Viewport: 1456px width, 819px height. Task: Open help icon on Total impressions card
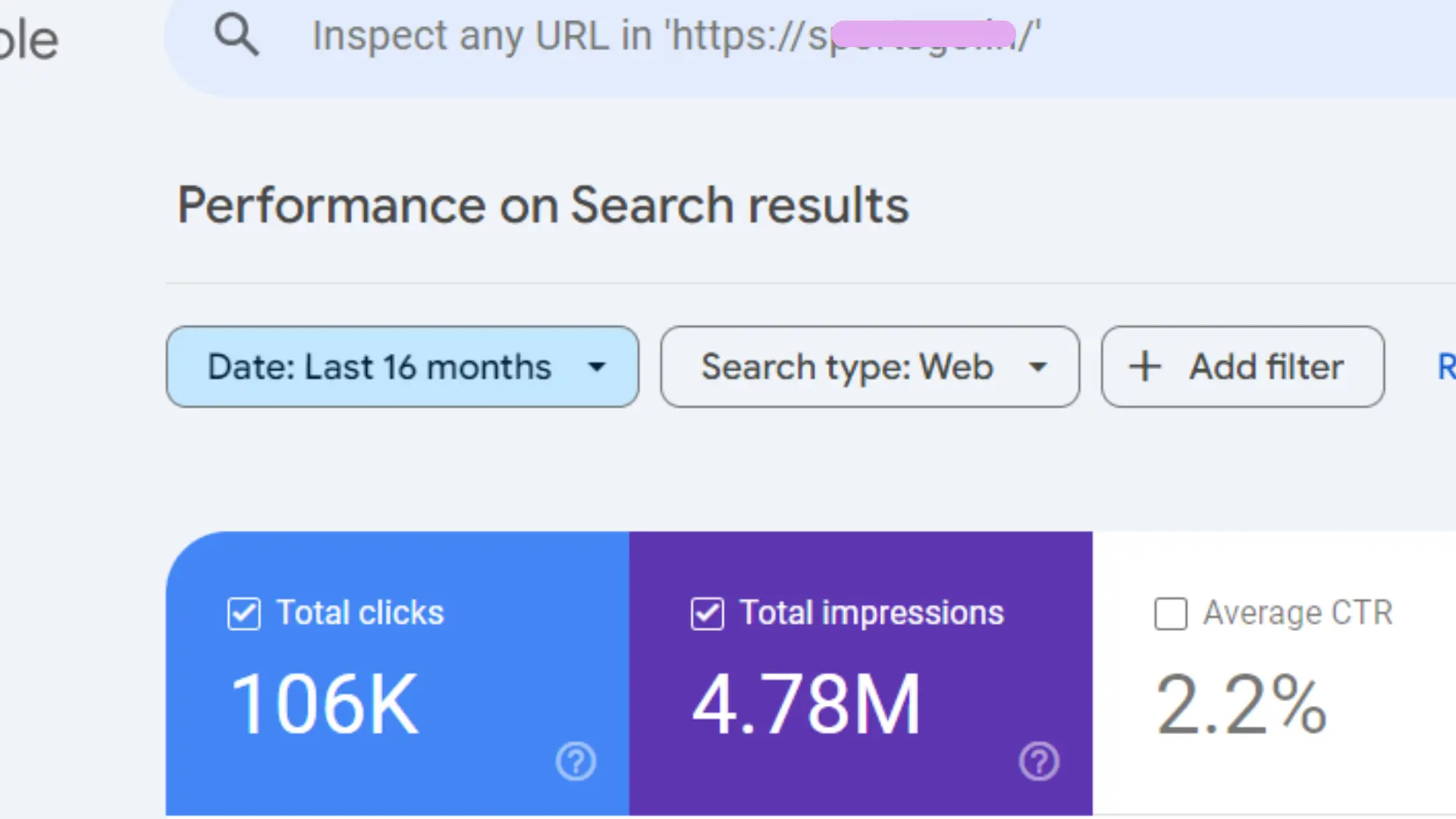tap(1039, 761)
